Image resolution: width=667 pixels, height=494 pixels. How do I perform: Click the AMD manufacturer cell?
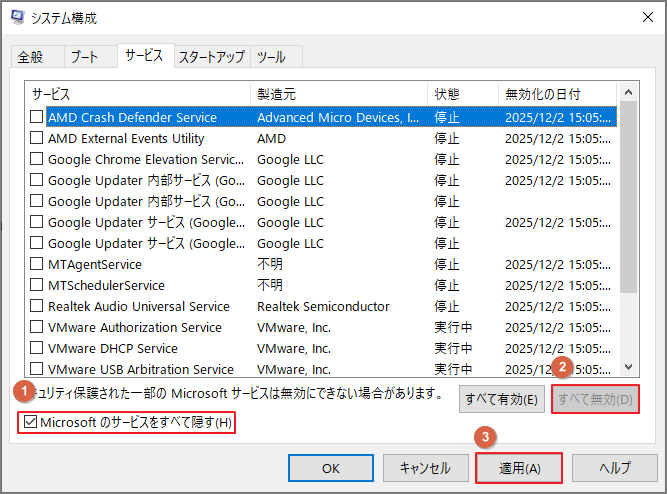271,138
